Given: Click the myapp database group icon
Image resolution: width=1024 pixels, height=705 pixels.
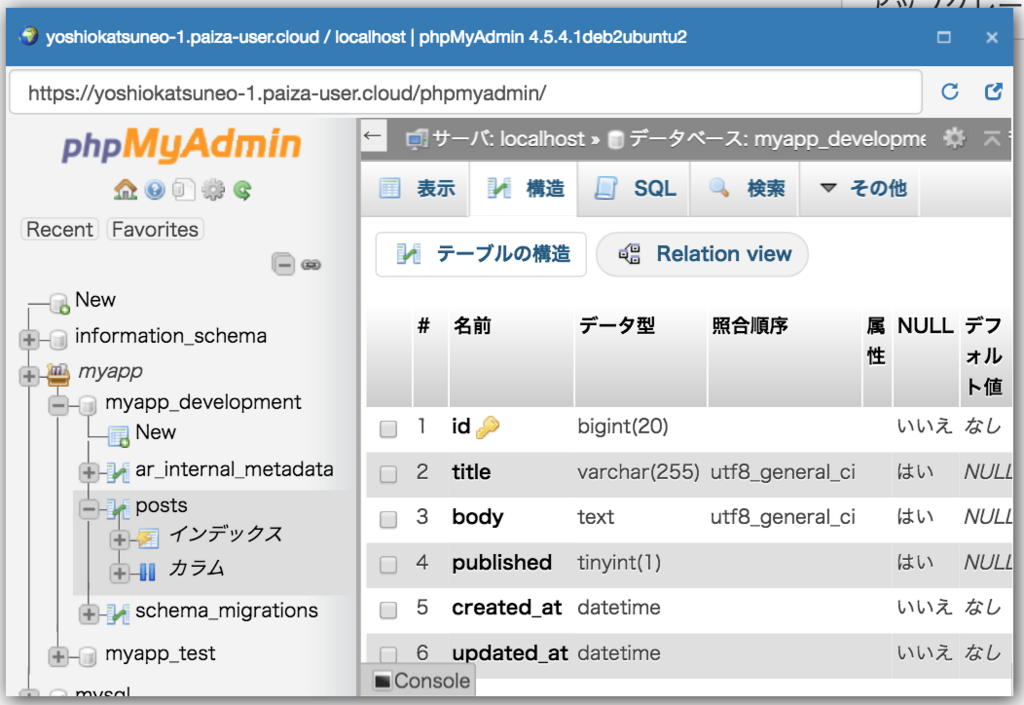Looking at the screenshot, I should click(57, 375).
